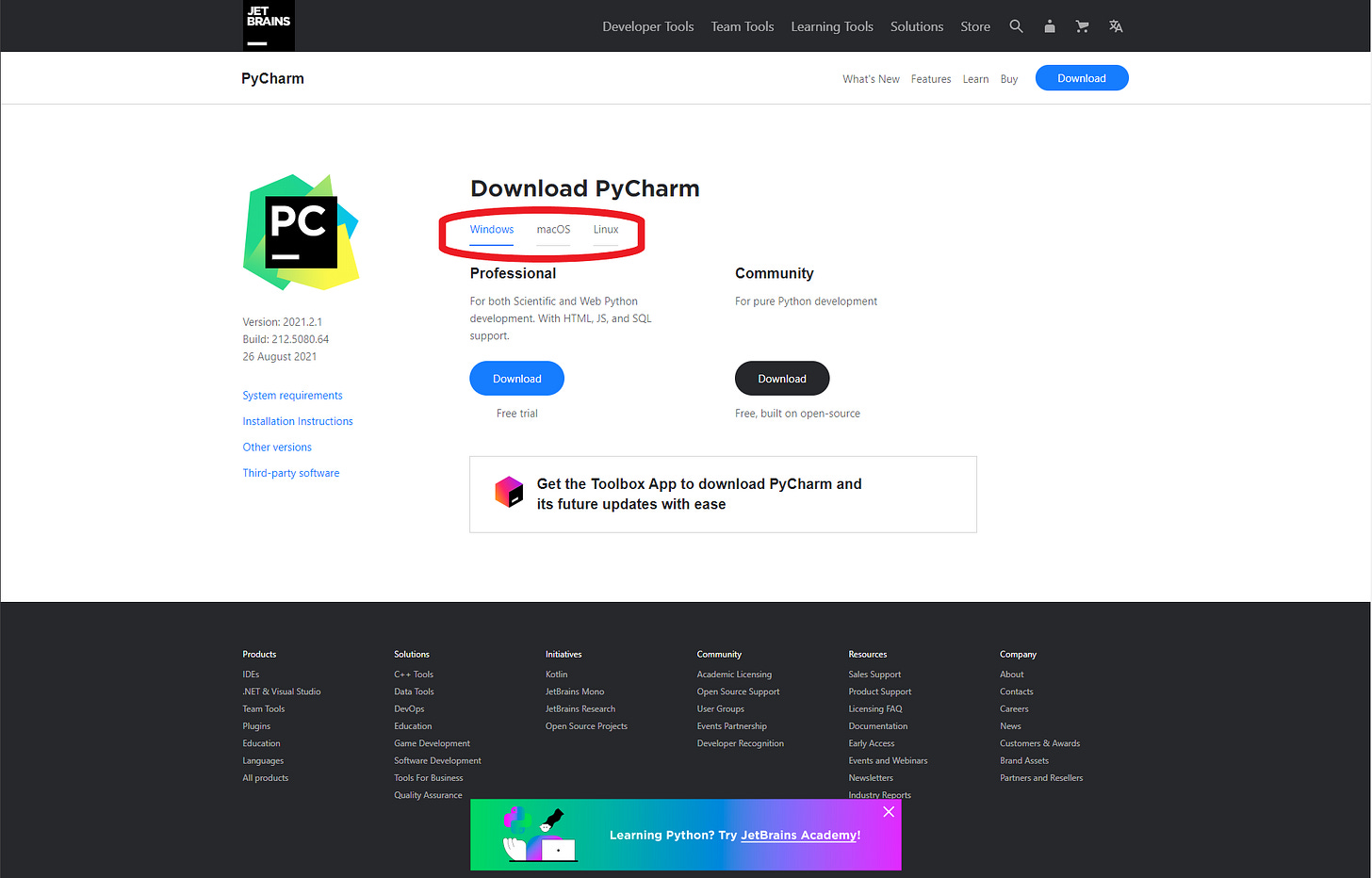
Task: Open Third-party software link
Action: 291,473
